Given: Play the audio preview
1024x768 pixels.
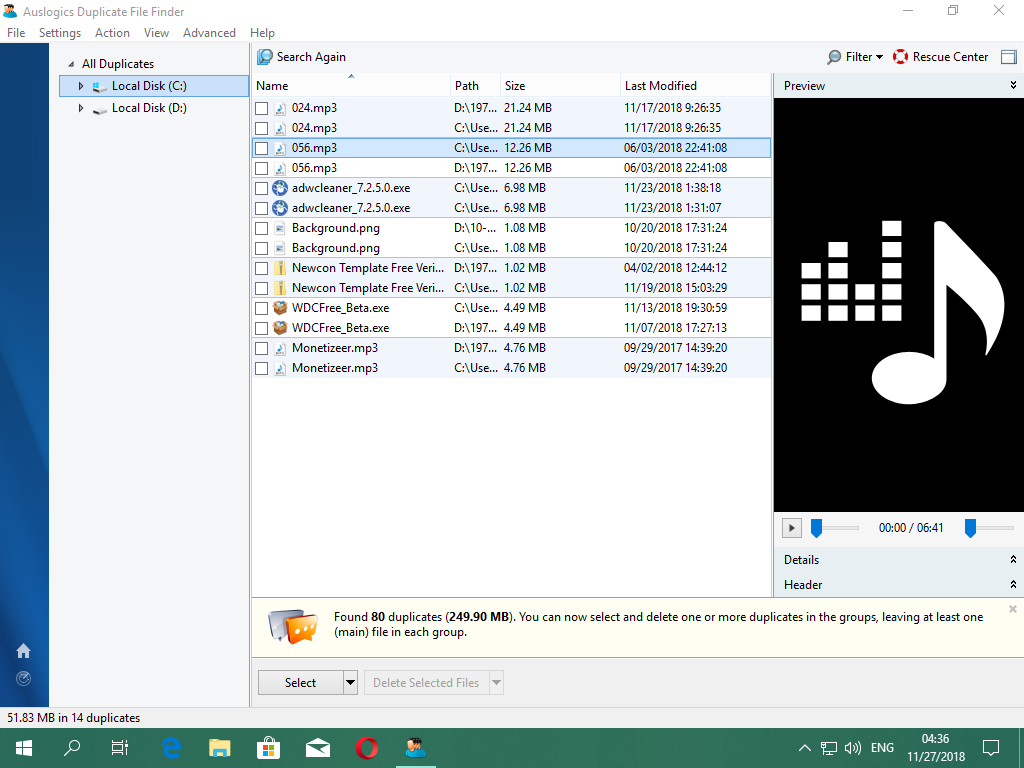Looking at the screenshot, I should point(792,528).
